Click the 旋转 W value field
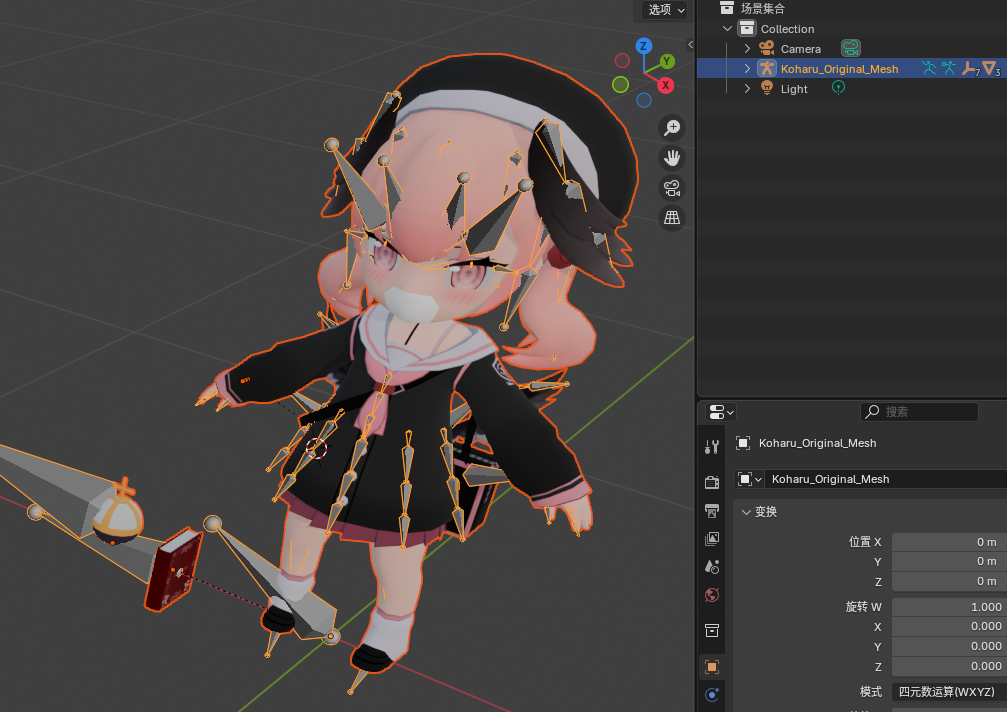Viewport: 1007px width, 712px height. pos(949,607)
